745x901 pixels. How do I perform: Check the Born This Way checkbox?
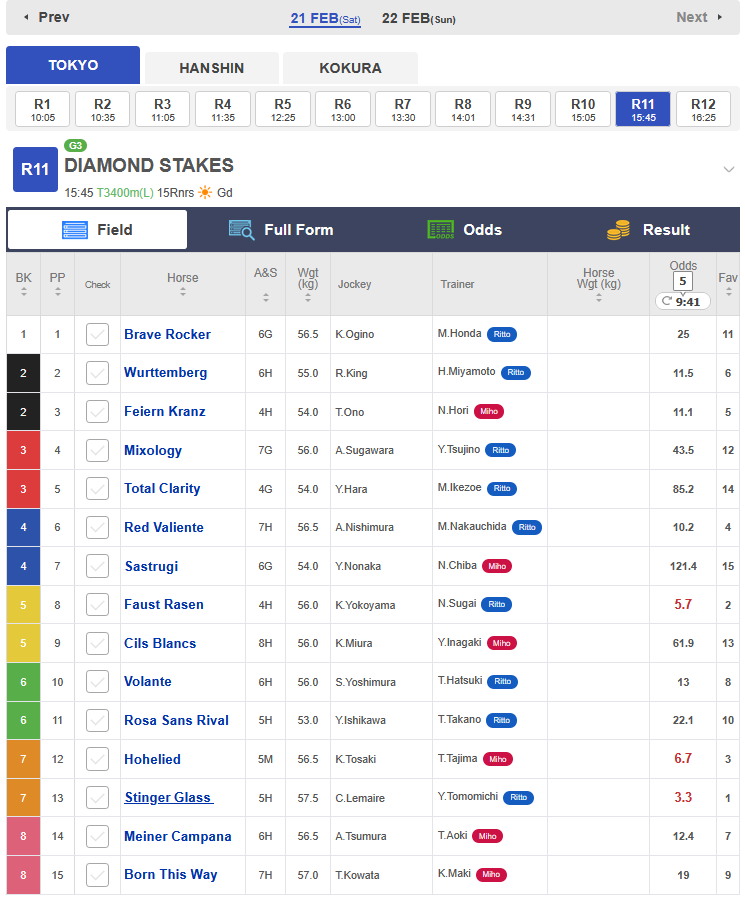[x=98, y=875]
